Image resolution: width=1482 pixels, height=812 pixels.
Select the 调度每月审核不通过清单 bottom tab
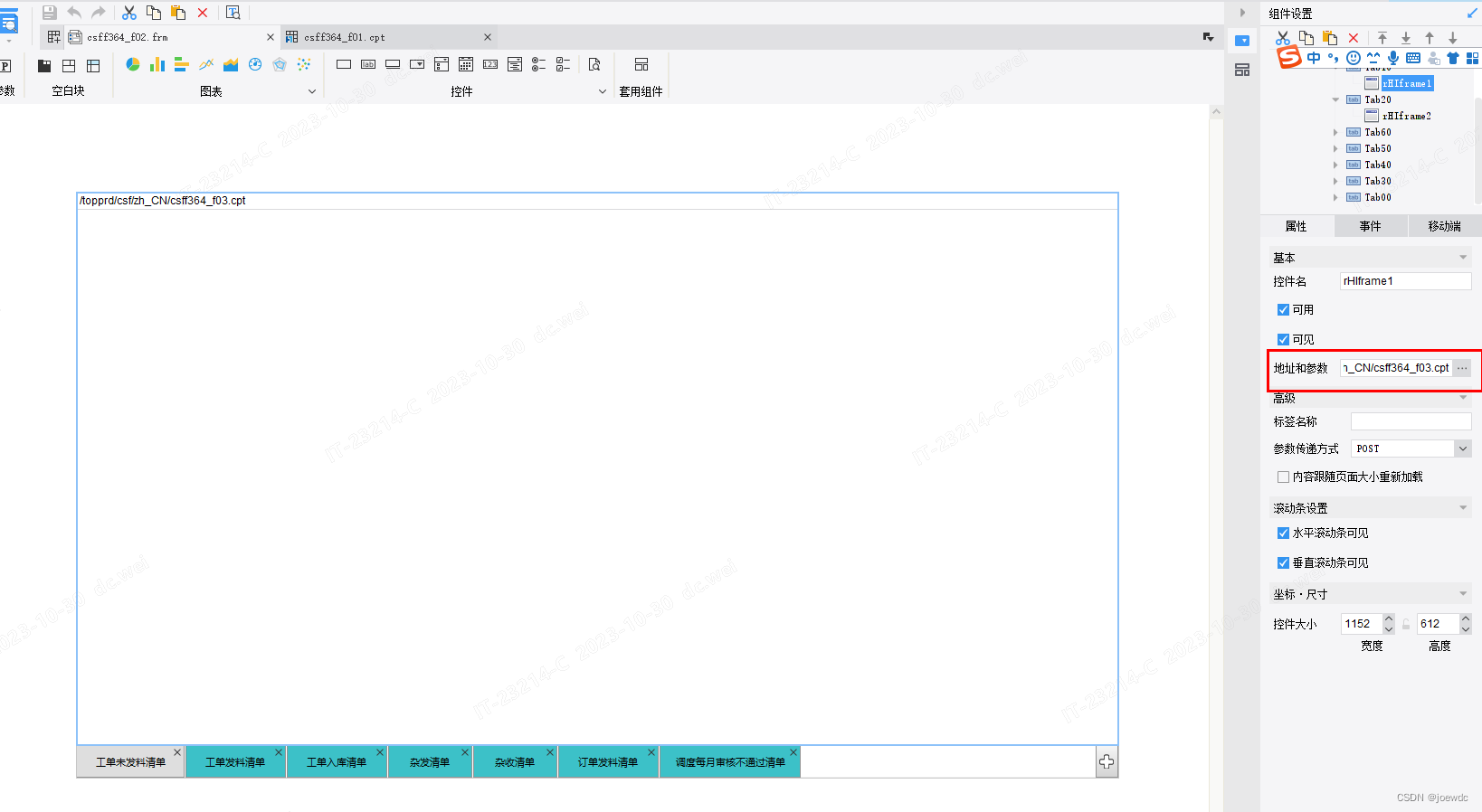(730, 762)
